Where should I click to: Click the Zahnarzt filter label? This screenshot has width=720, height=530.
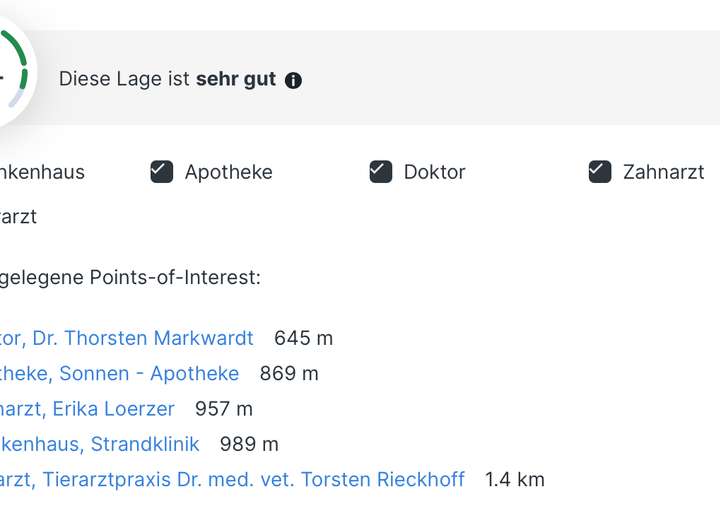click(x=663, y=172)
